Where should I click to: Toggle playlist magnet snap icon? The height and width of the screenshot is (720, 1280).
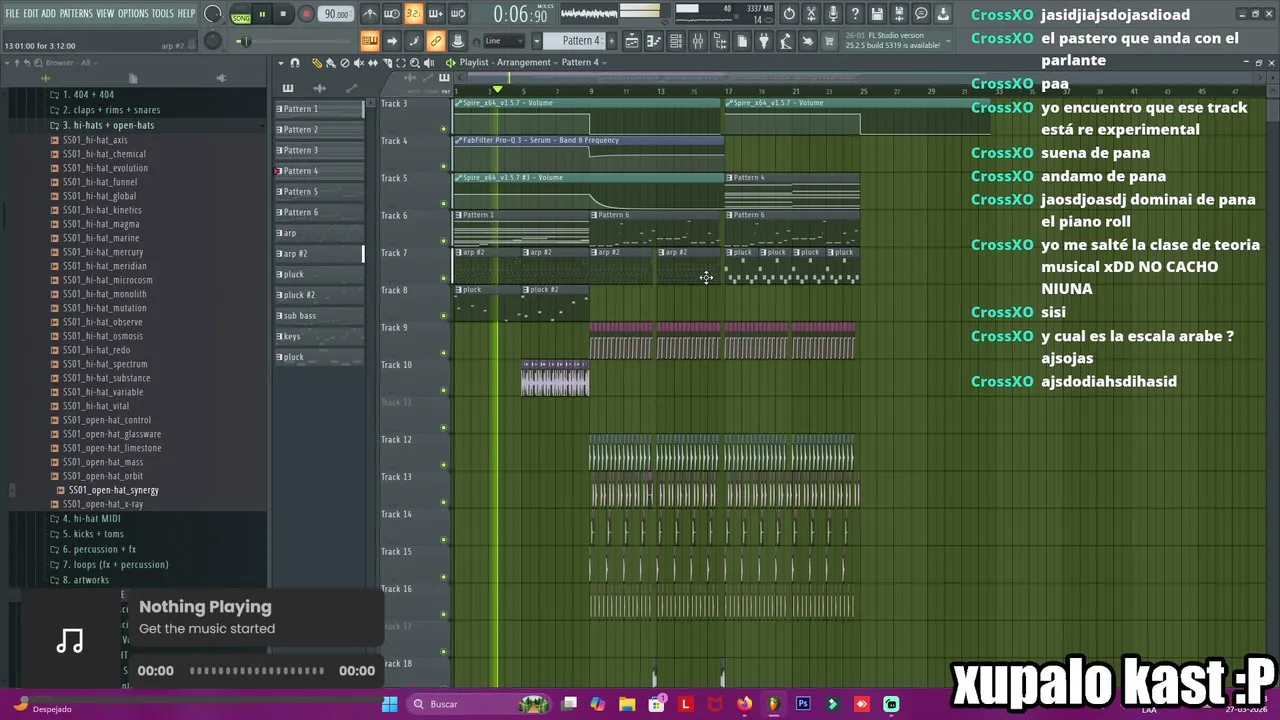[294, 62]
